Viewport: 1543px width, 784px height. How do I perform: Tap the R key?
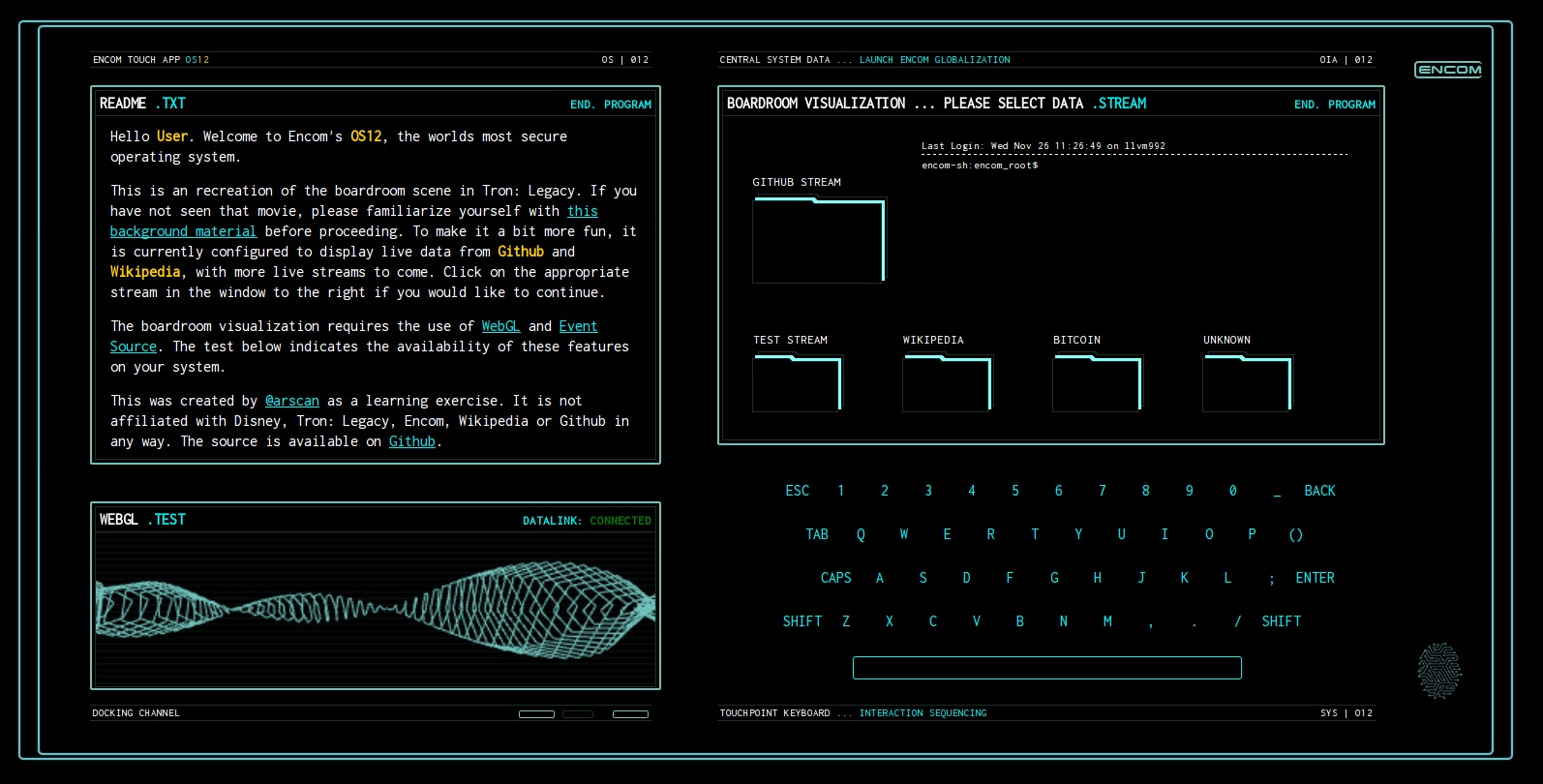(x=991, y=534)
